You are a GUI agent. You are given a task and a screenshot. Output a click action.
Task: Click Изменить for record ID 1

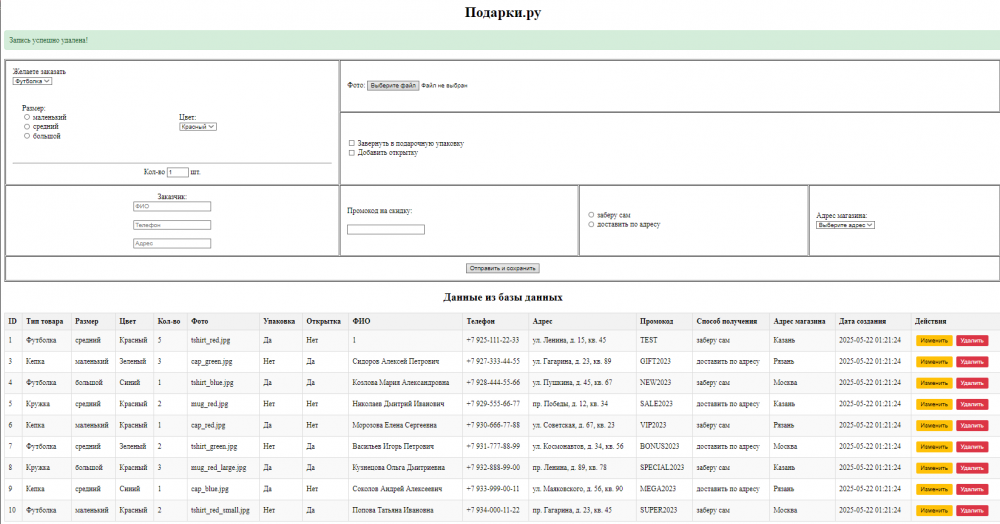[934, 341]
